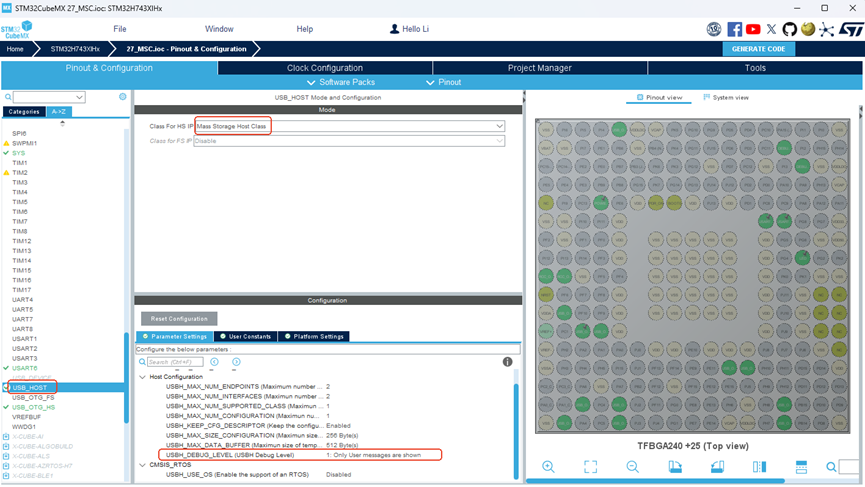Viewport: 865px width, 487px height.
Task: Click USBH_DEBUG_LEVEL parameter row
Action: 300,455
